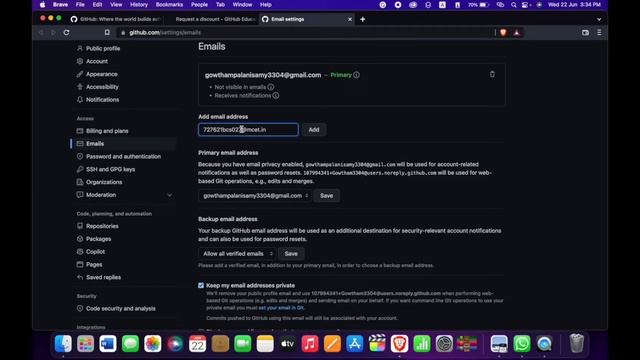The image size is (640, 360).
Task: Open Launchpad from the dock
Action: click(85, 344)
